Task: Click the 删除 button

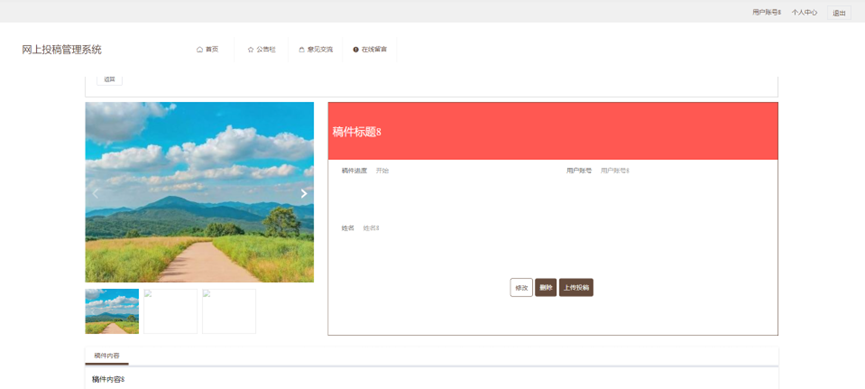Action: coord(546,287)
